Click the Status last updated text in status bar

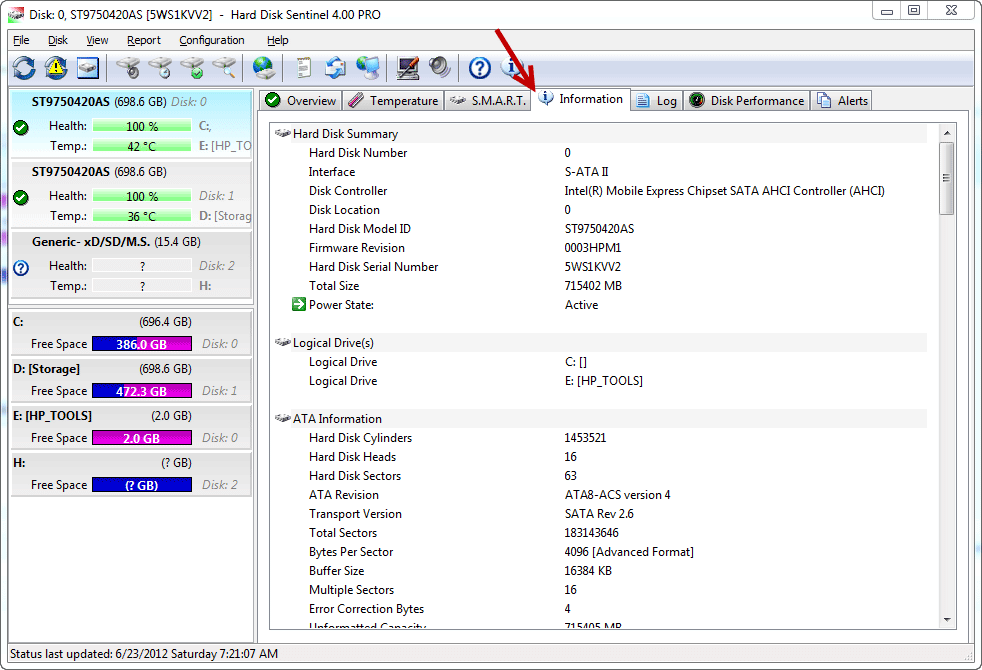click(144, 654)
